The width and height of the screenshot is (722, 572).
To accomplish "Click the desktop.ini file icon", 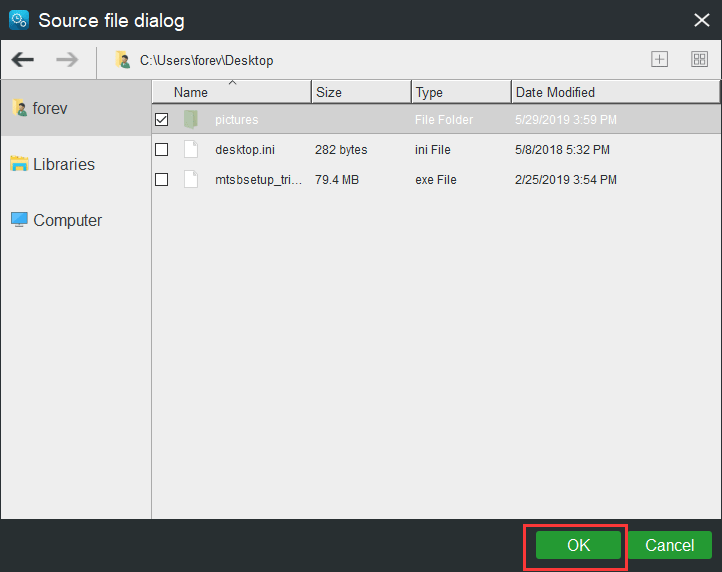I will 191,150.
